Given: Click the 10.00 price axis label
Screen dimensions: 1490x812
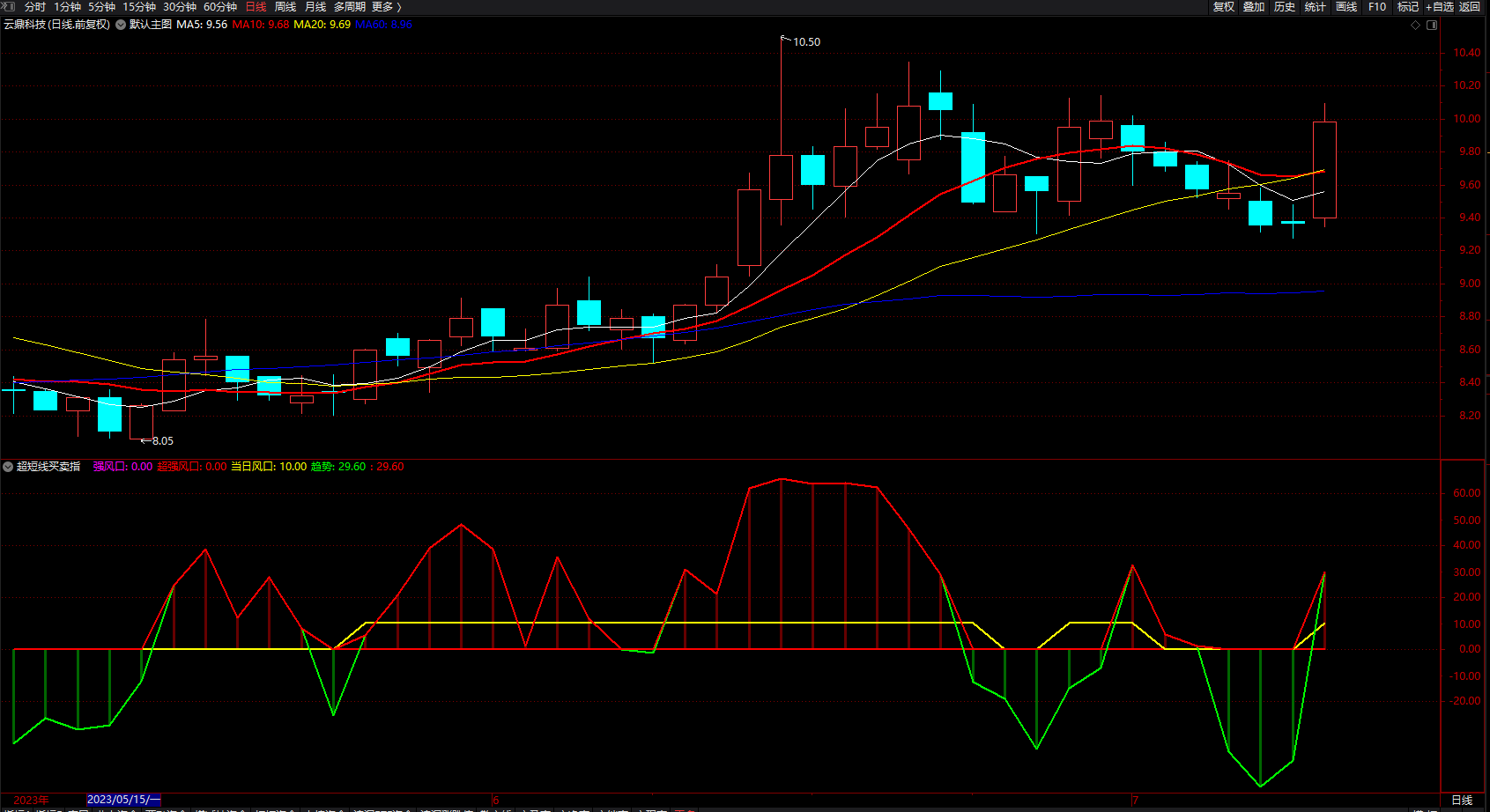Looking at the screenshot, I should [1467, 119].
